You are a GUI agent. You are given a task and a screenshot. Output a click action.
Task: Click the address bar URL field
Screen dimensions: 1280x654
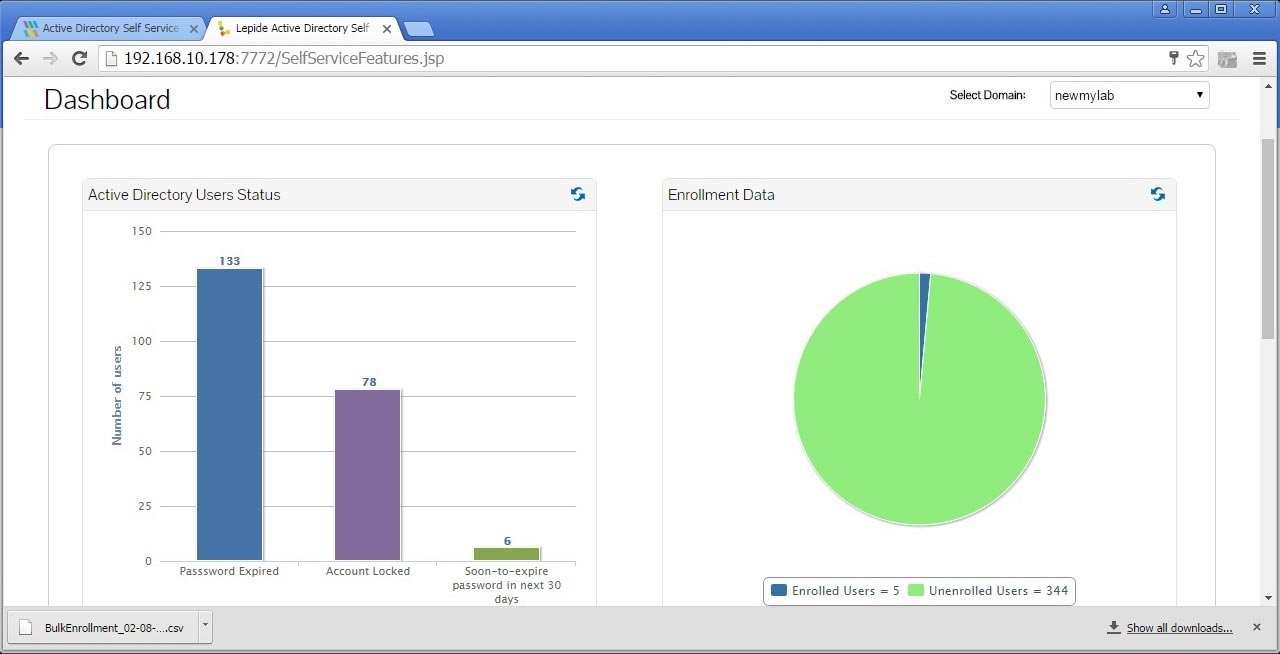[x=640, y=58]
